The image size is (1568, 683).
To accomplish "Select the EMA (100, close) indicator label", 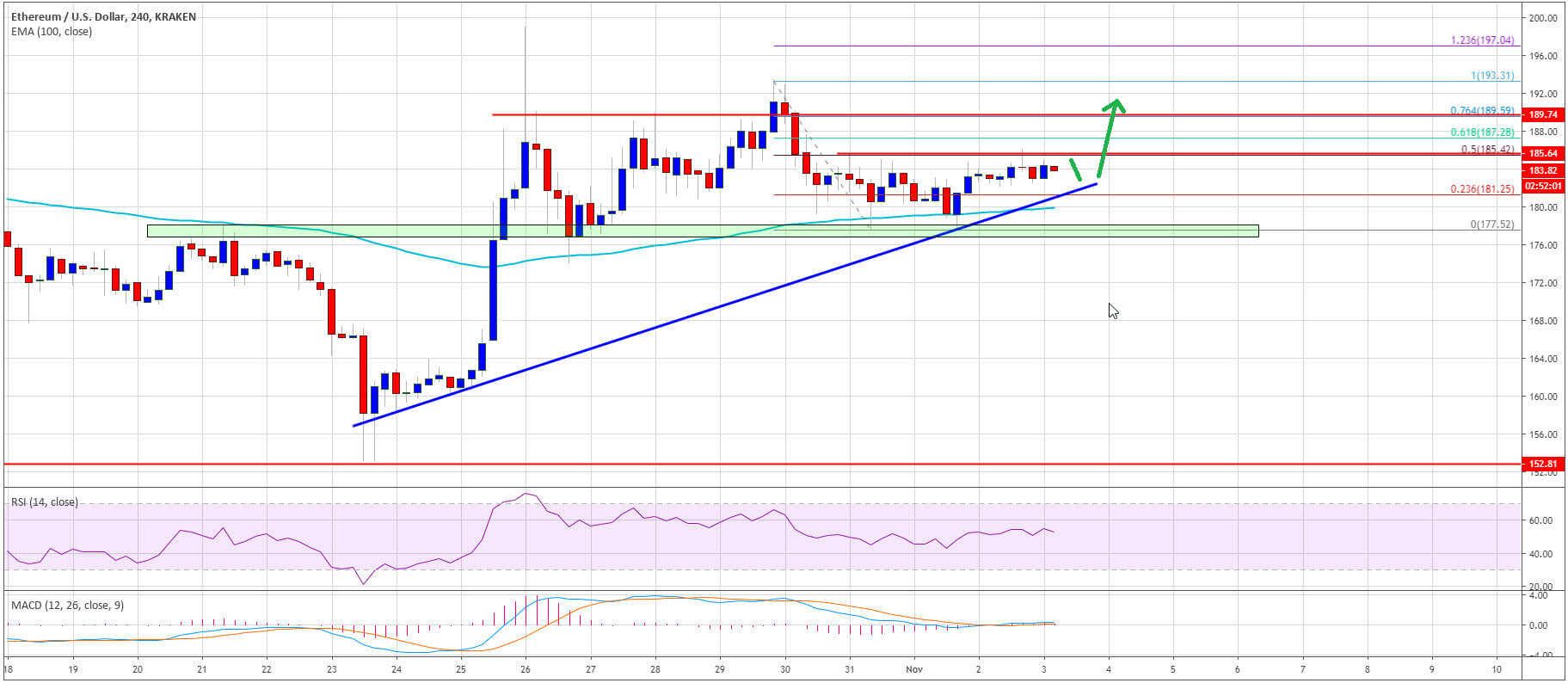I will [x=52, y=31].
